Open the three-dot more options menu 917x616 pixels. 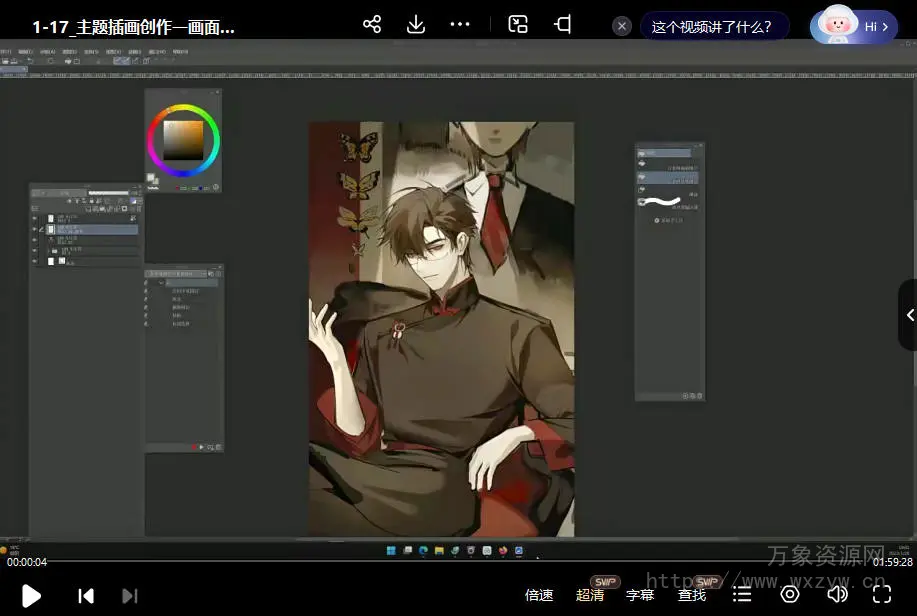[x=460, y=25]
